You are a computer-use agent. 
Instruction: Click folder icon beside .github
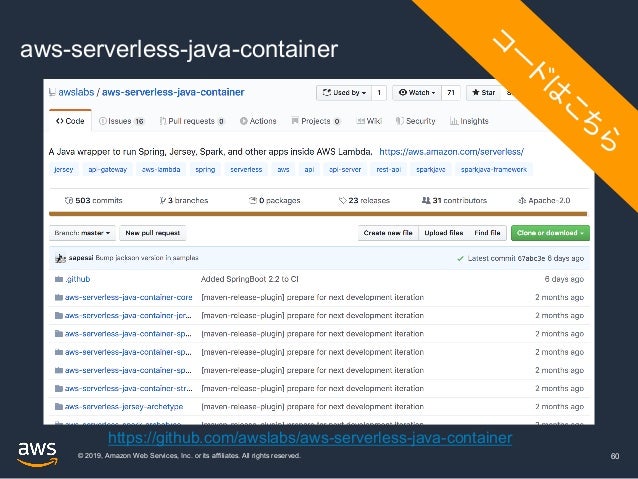pos(59,279)
